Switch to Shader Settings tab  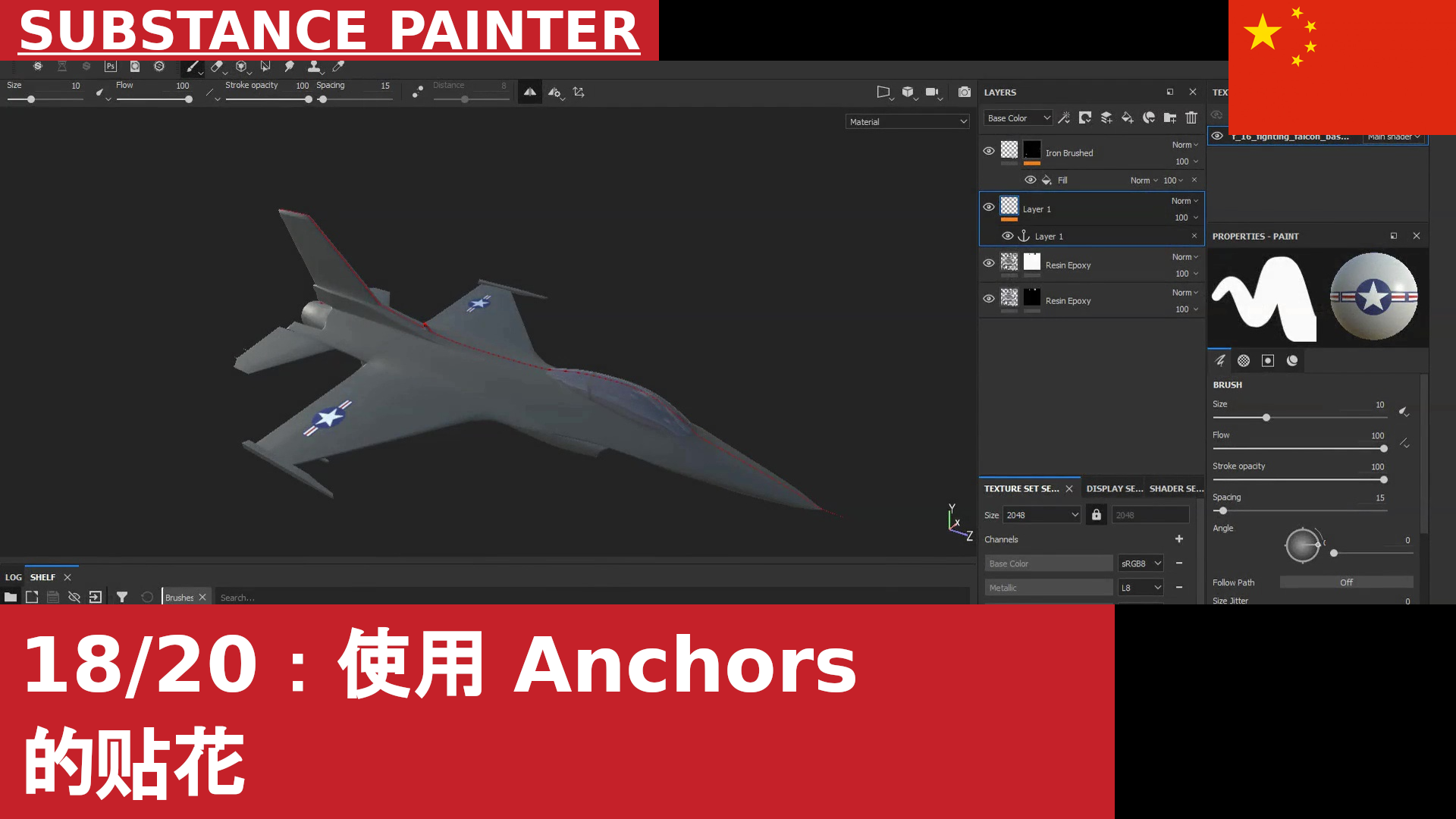click(1176, 489)
